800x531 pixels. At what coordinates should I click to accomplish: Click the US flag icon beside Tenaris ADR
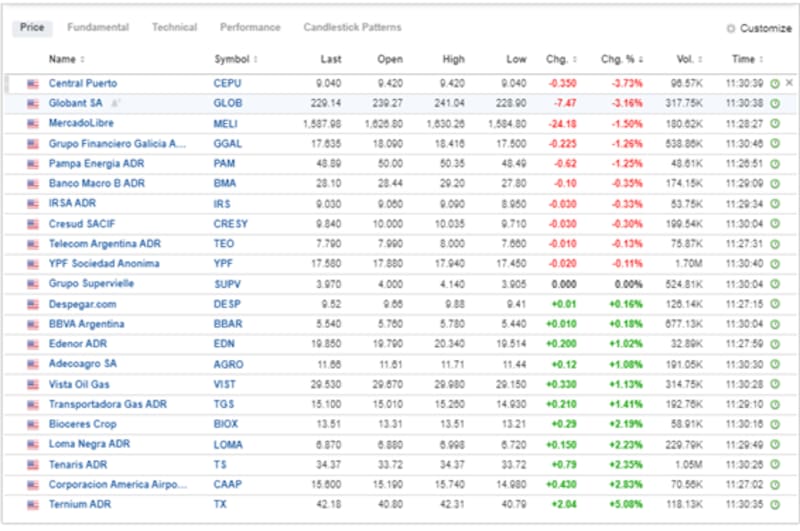33,465
